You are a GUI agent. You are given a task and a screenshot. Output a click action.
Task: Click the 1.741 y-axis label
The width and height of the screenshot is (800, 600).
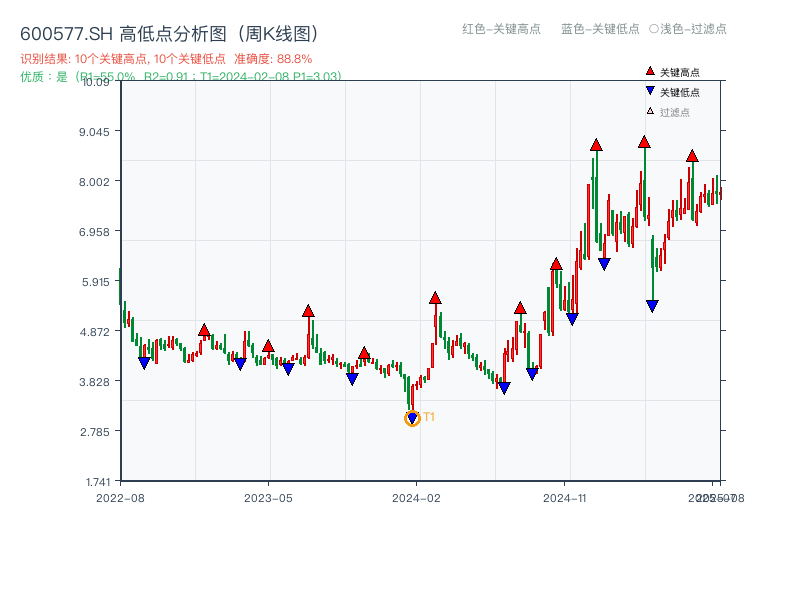pyautogui.click(x=97, y=482)
